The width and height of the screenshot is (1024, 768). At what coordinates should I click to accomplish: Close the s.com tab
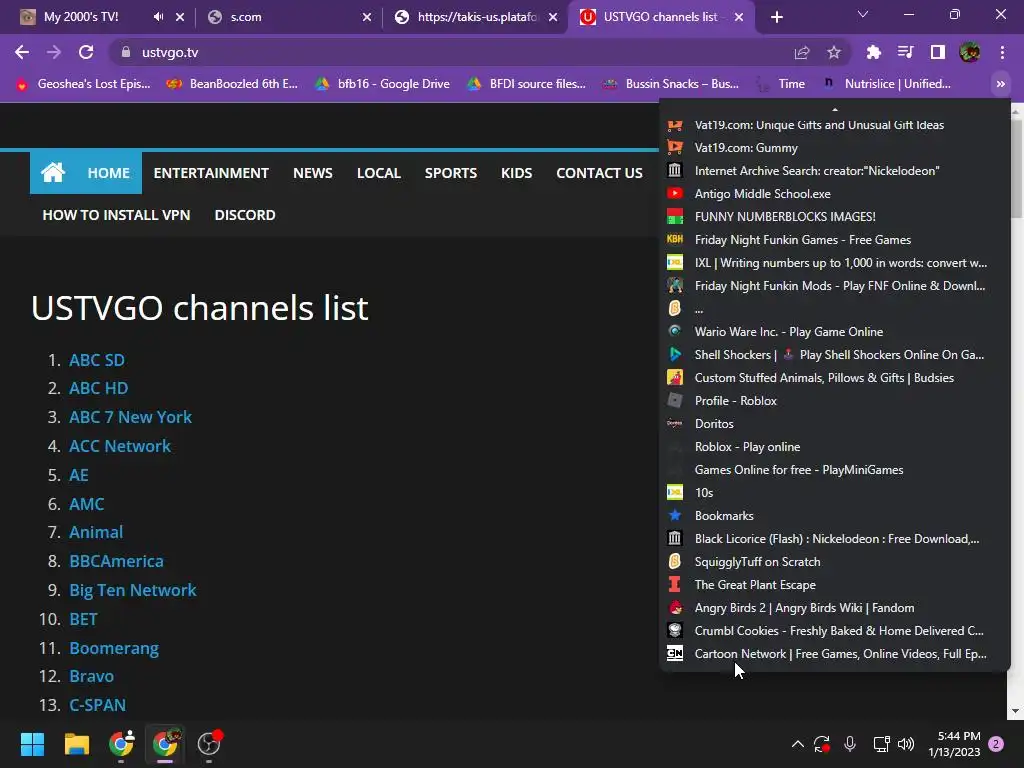tap(367, 17)
